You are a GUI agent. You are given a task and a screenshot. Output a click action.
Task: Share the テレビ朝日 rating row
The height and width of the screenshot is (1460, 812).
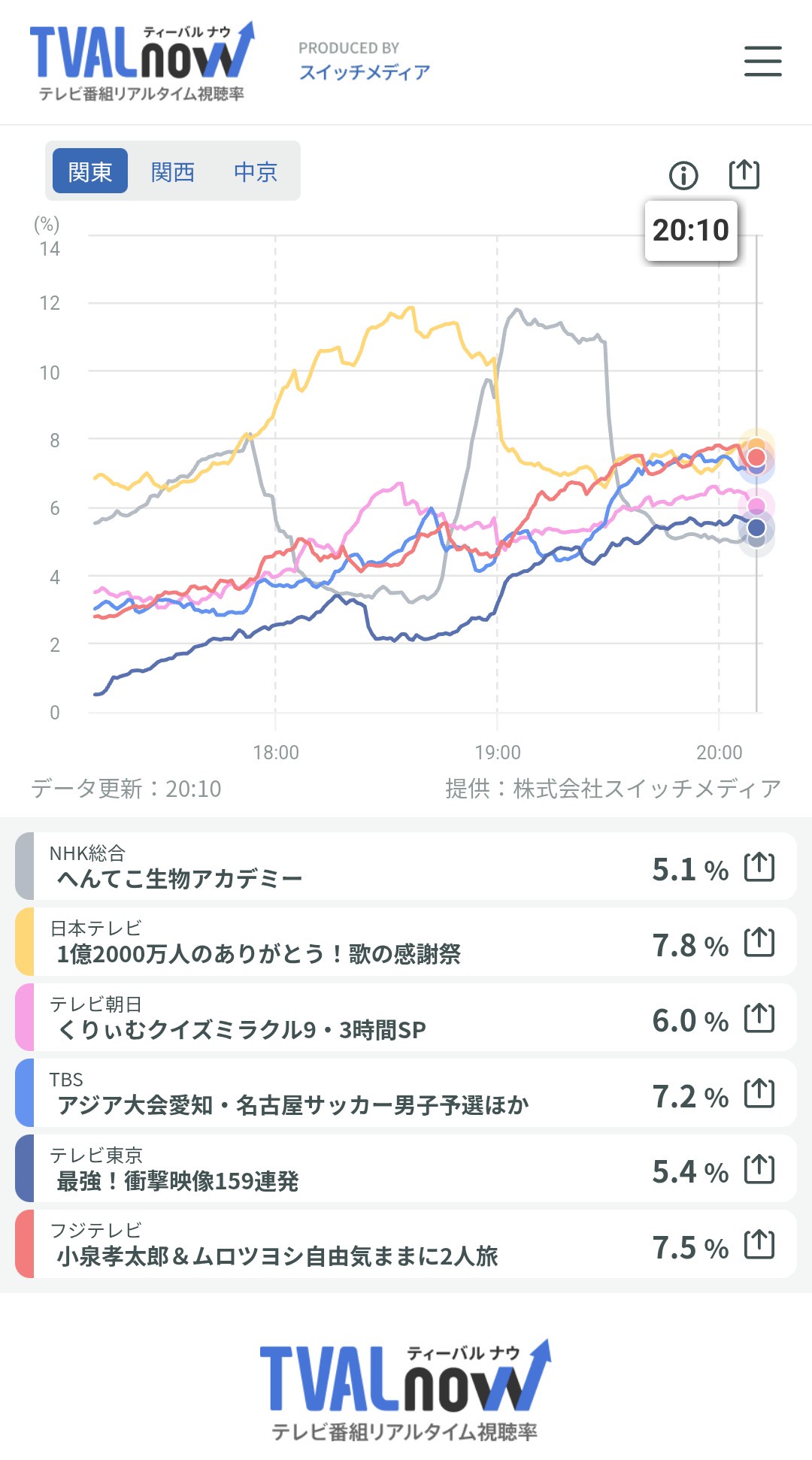click(x=759, y=1018)
